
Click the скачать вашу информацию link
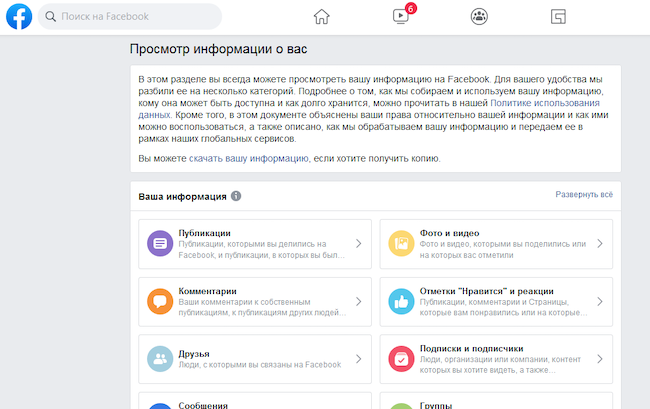(249, 158)
